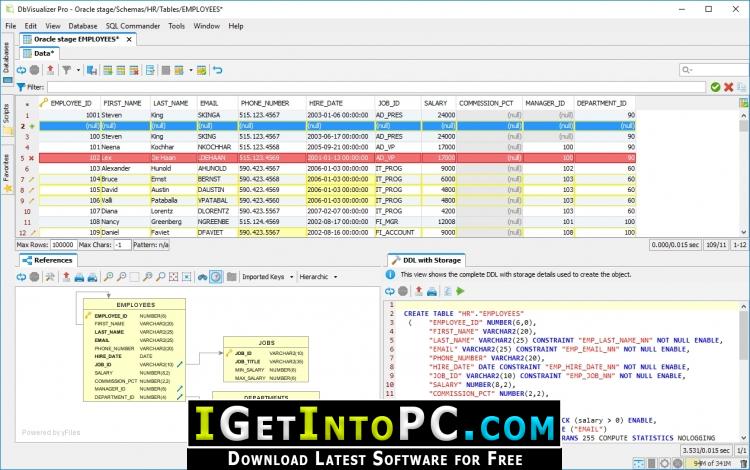Print the DDL text

(432, 291)
